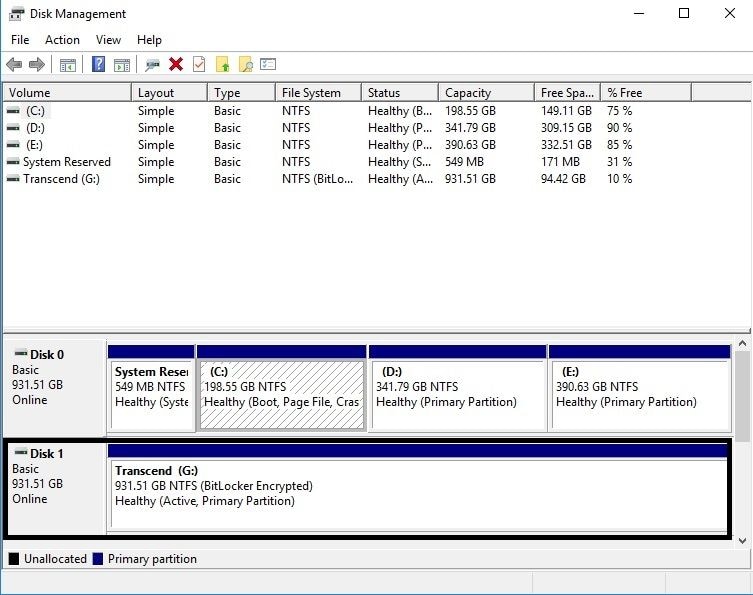Open the View menu

pyautogui.click(x=108, y=40)
